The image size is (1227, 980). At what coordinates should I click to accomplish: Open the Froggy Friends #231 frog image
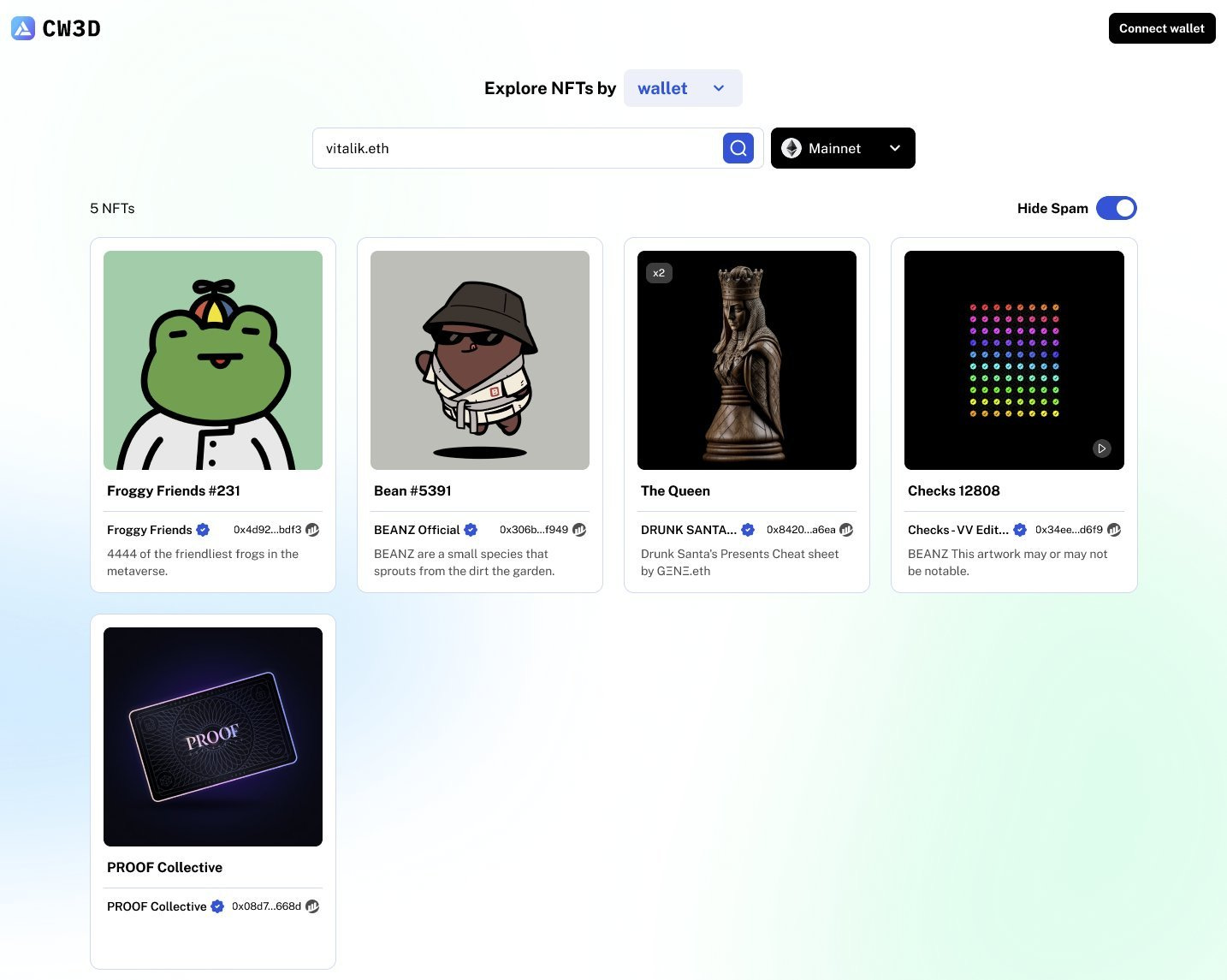point(213,360)
